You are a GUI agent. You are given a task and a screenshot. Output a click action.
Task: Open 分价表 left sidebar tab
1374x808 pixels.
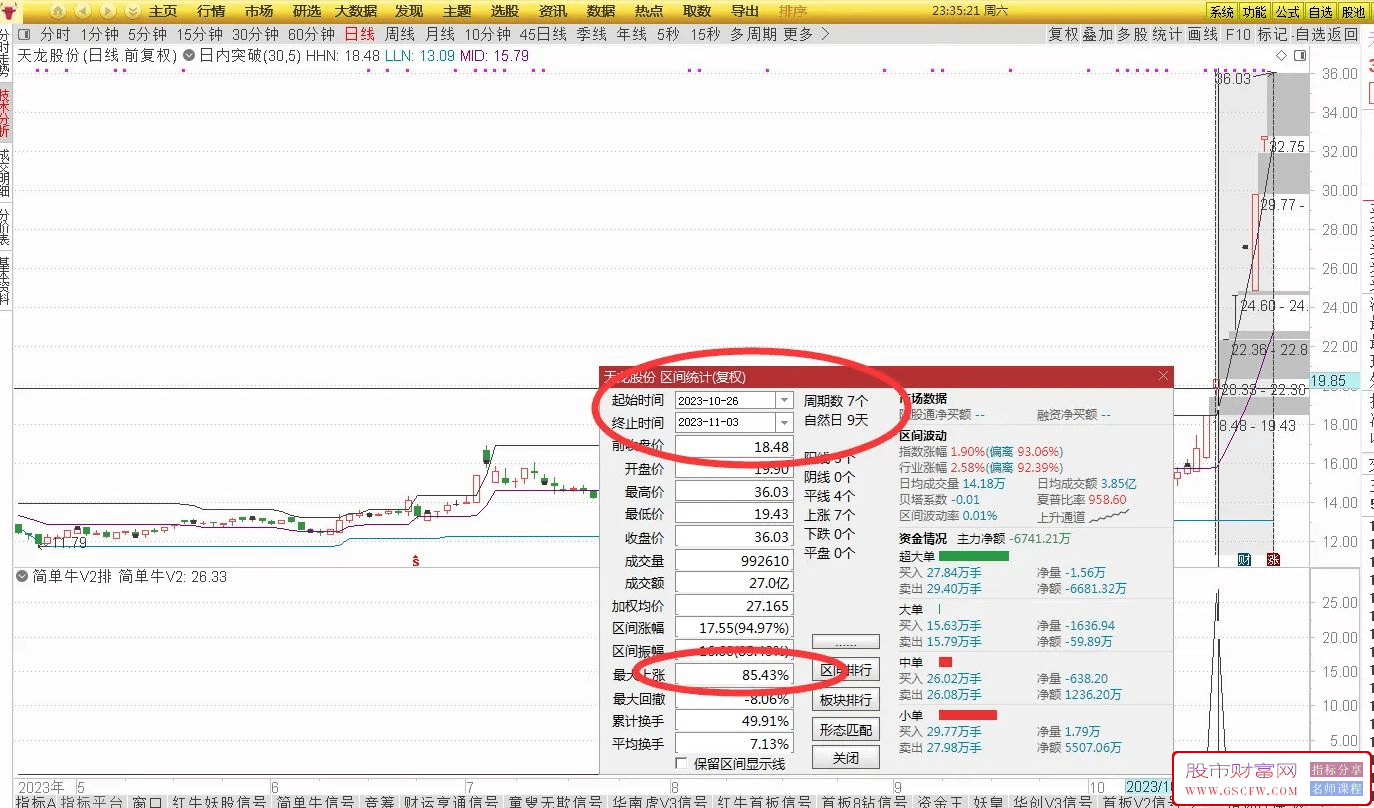coord(6,228)
